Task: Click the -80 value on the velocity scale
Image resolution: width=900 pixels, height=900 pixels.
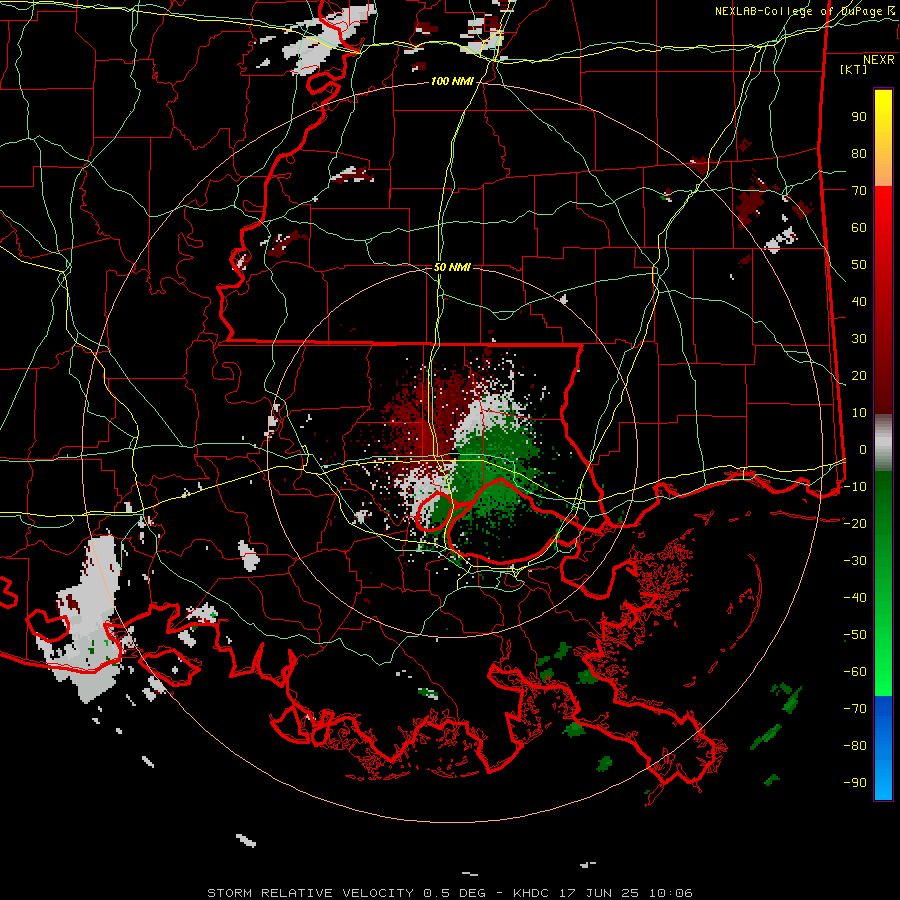Action: click(x=855, y=746)
